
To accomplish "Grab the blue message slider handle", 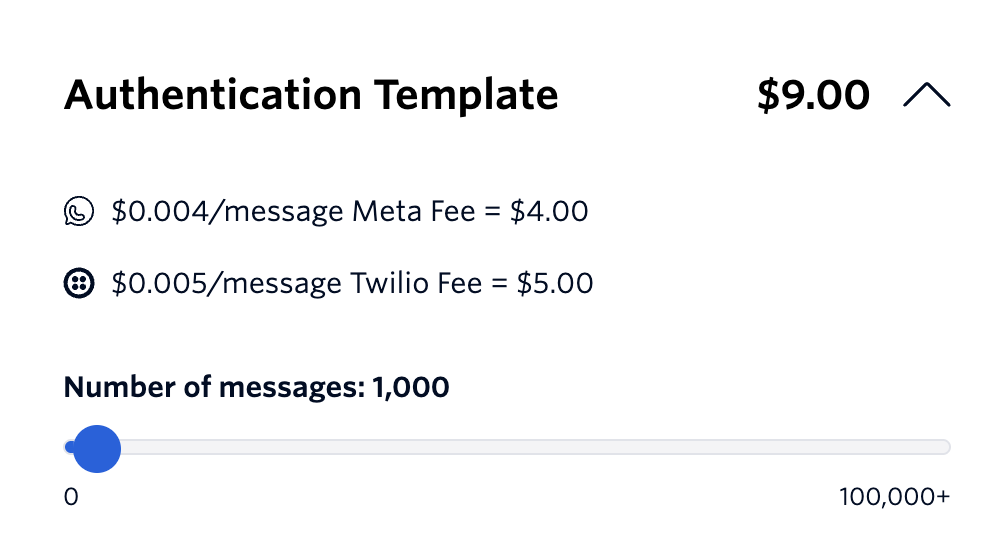I will (97, 447).
